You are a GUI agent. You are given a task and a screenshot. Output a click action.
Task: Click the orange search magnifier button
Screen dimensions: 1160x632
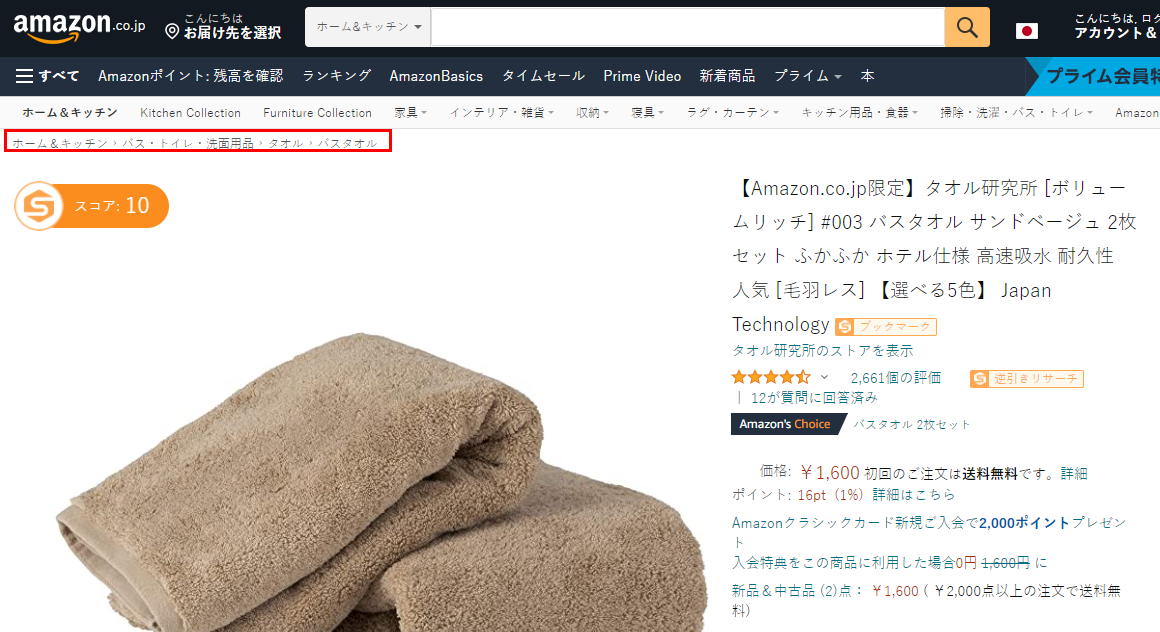point(967,27)
